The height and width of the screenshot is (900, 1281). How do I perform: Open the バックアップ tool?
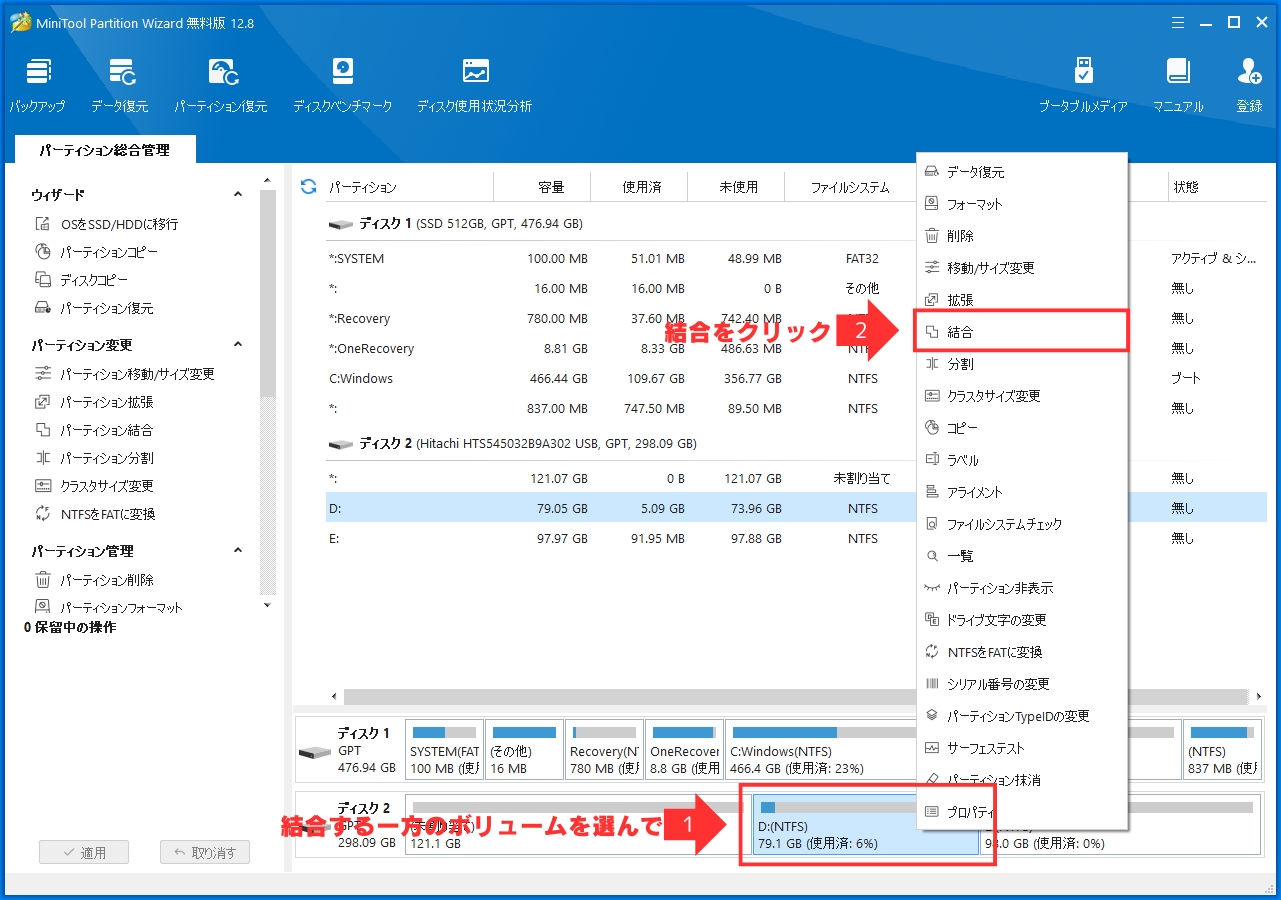38,85
